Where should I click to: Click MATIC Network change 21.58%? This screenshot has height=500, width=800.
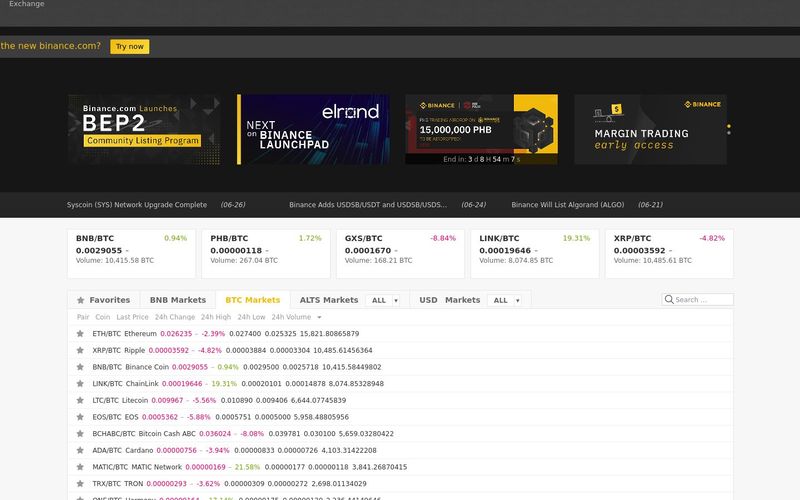247,467
